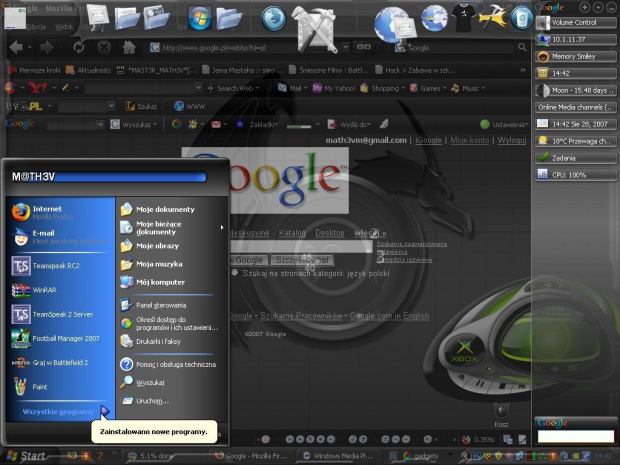The width and height of the screenshot is (620, 465).
Task: Click the Firefox URL address field
Action: point(245,48)
